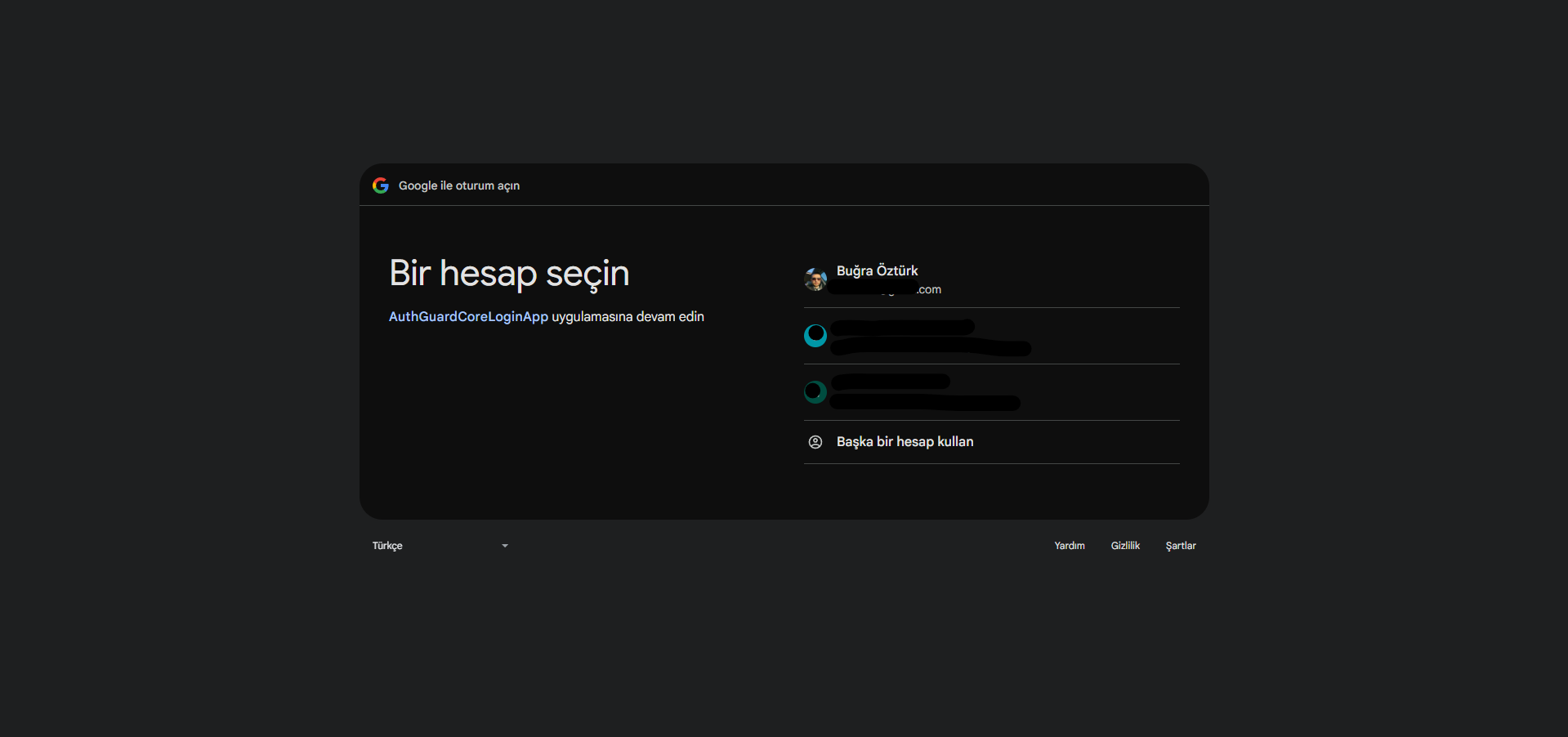Open the Türkçe language dropdown
Viewport: 1568px width, 737px height.
pyautogui.click(x=440, y=546)
